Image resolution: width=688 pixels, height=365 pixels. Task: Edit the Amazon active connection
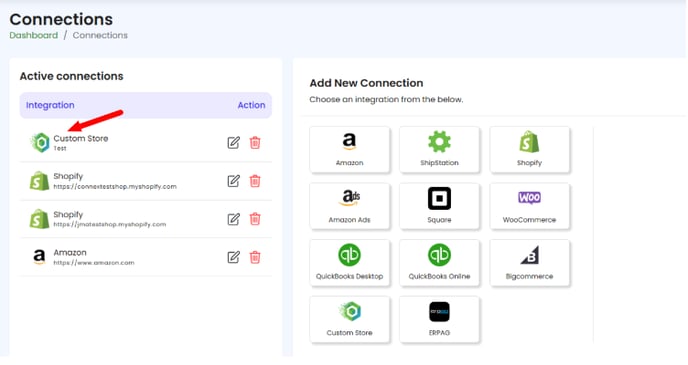tap(233, 257)
